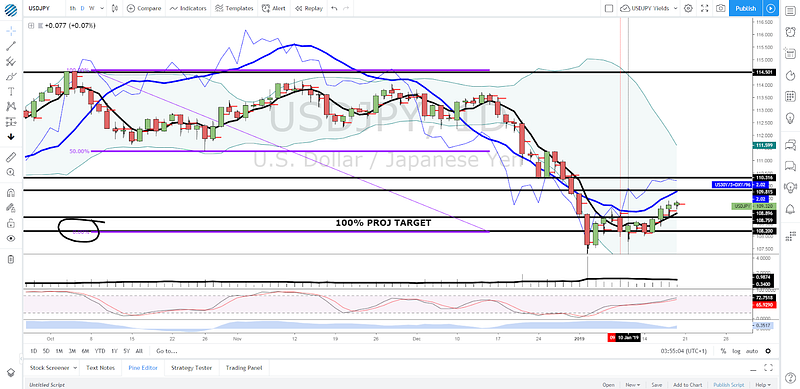Set the date range to YTD

point(100,351)
